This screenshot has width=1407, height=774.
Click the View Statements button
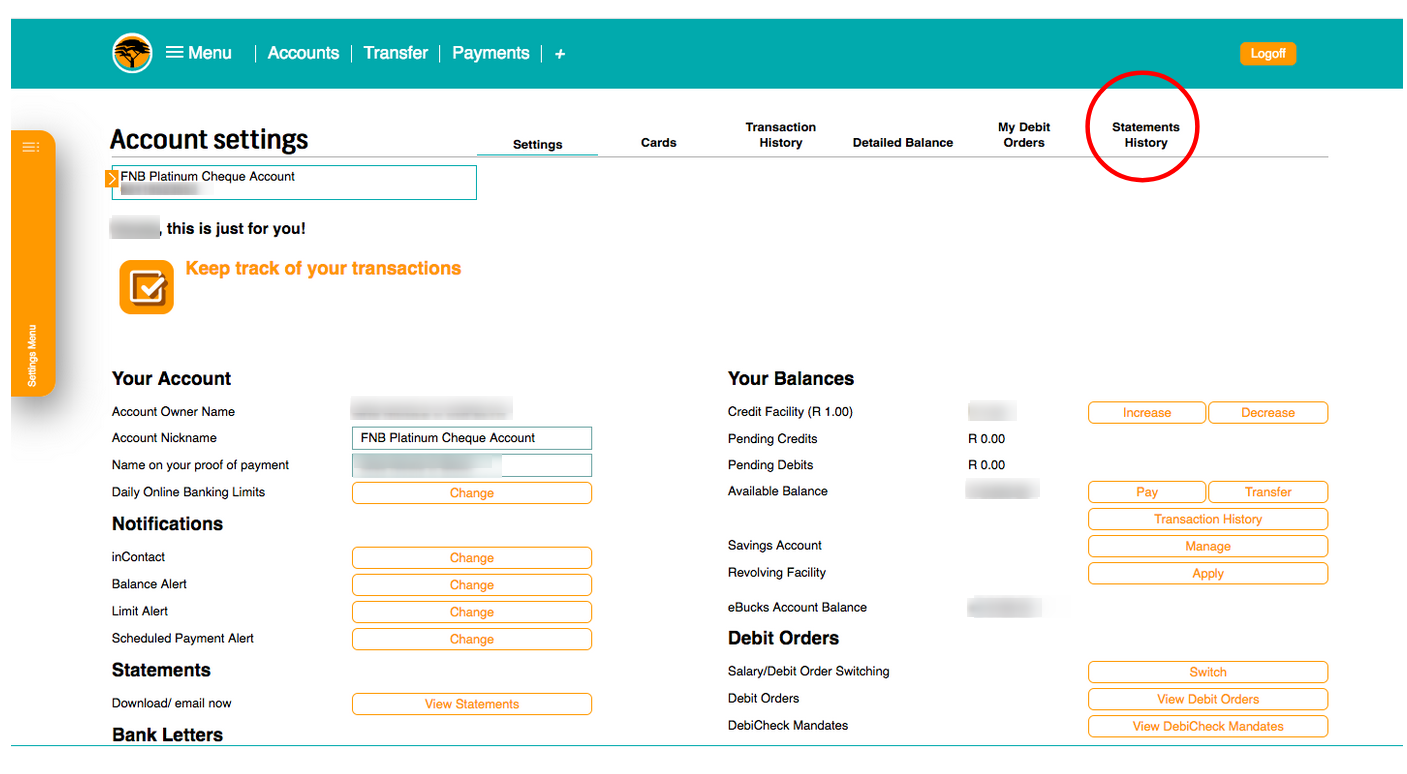pyautogui.click(x=471, y=704)
